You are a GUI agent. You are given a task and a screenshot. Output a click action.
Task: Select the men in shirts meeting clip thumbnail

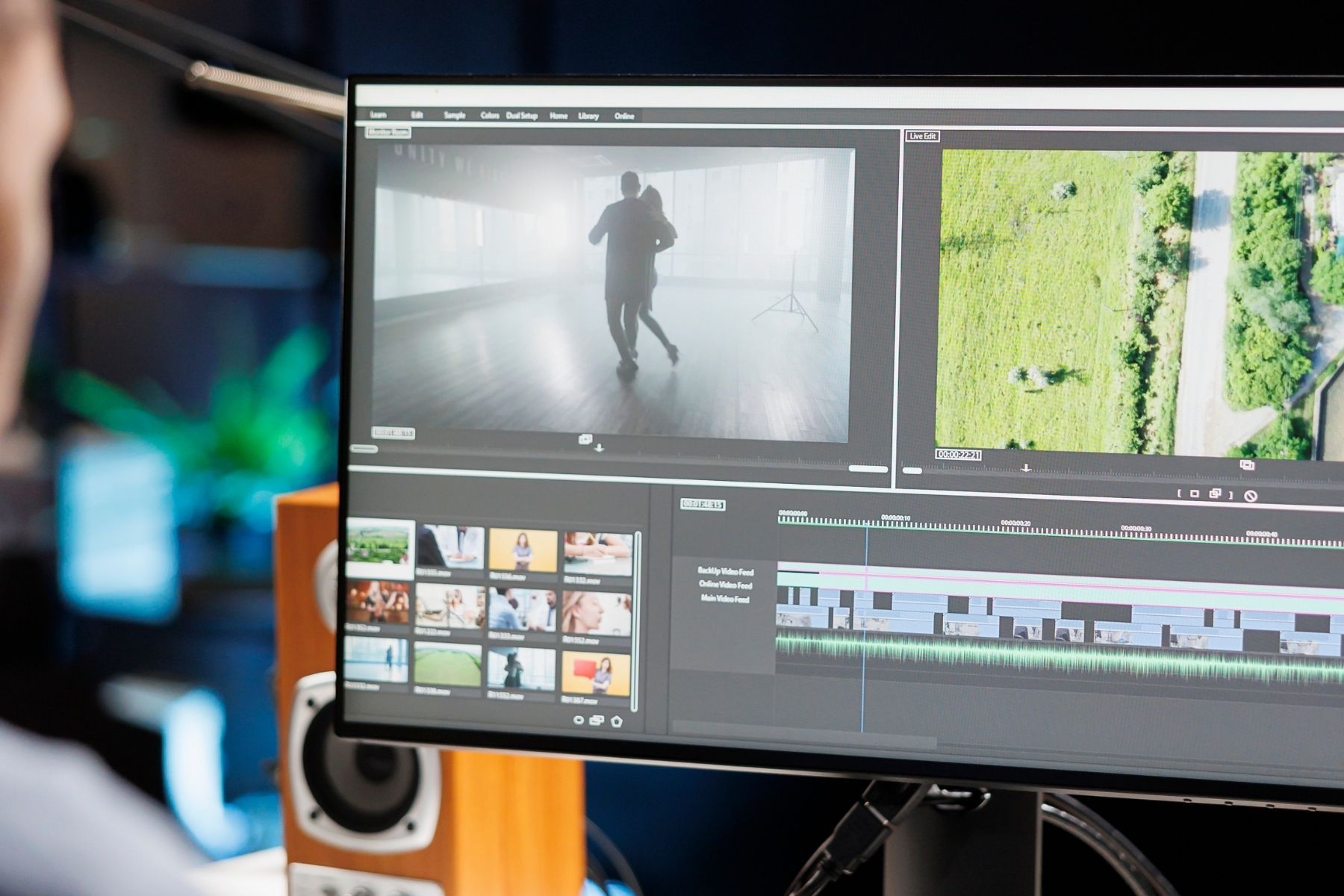tap(523, 610)
